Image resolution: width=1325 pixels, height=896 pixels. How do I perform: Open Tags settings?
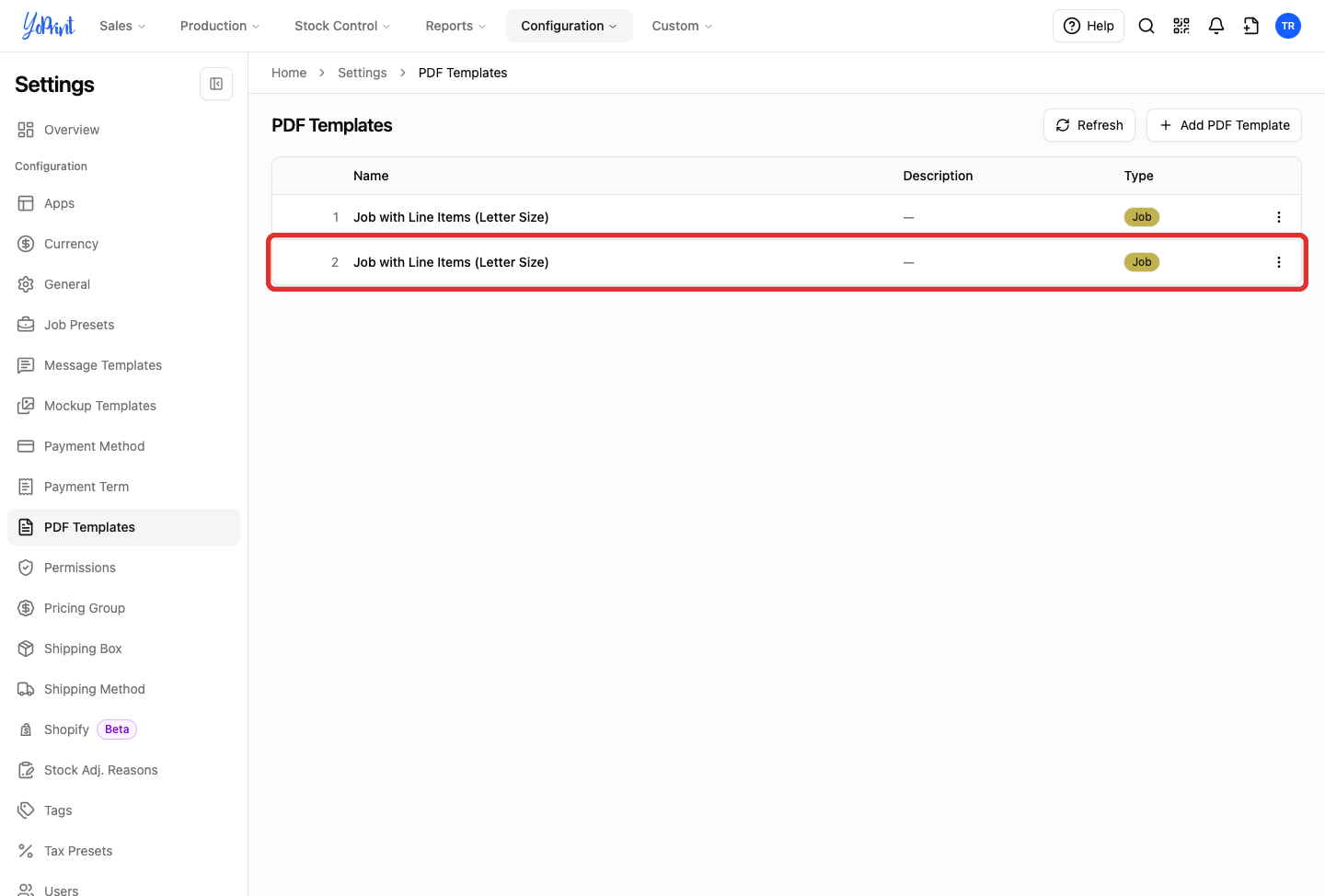(x=123, y=810)
